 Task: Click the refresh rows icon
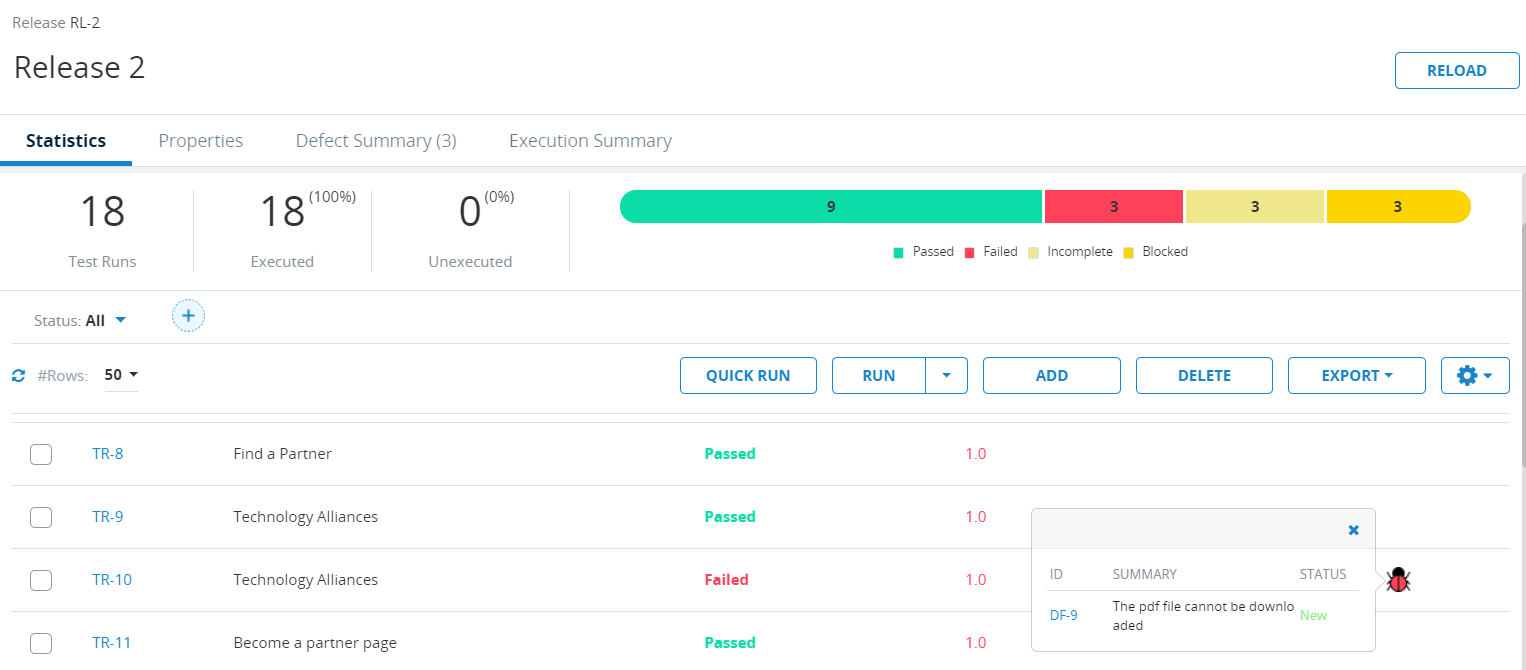[x=18, y=376]
